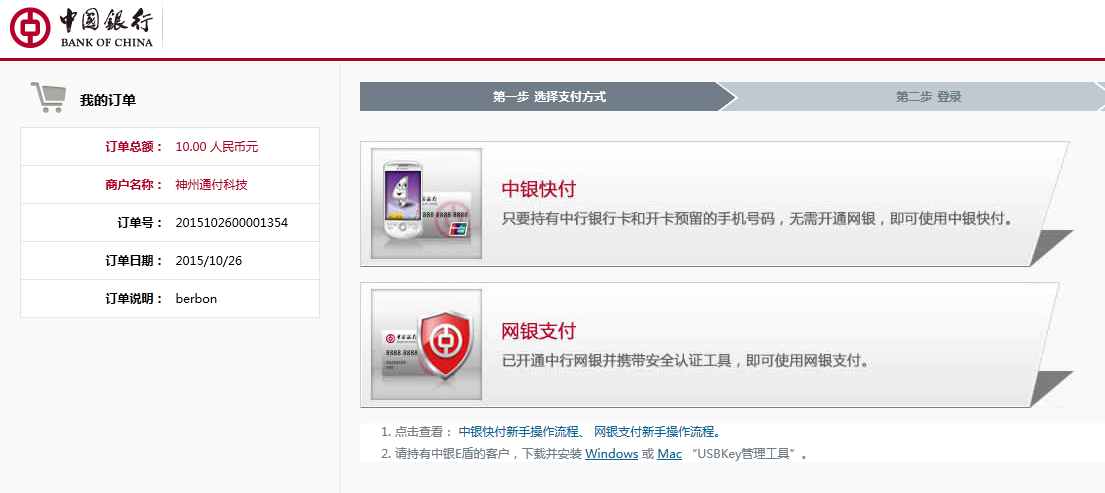The width and height of the screenshot is (1105, 493).
Task: Click the 订单总额 label
Action: click(134, 146)
